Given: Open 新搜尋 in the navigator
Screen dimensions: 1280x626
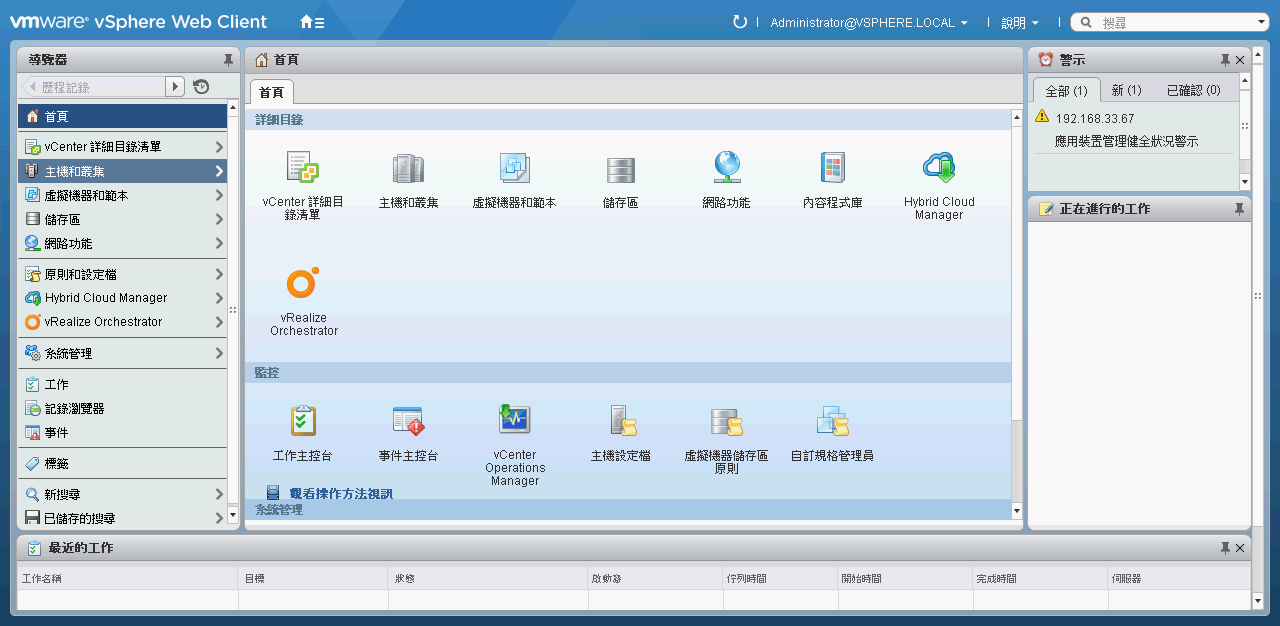Looking at the screenshot, I should (122, 494).
